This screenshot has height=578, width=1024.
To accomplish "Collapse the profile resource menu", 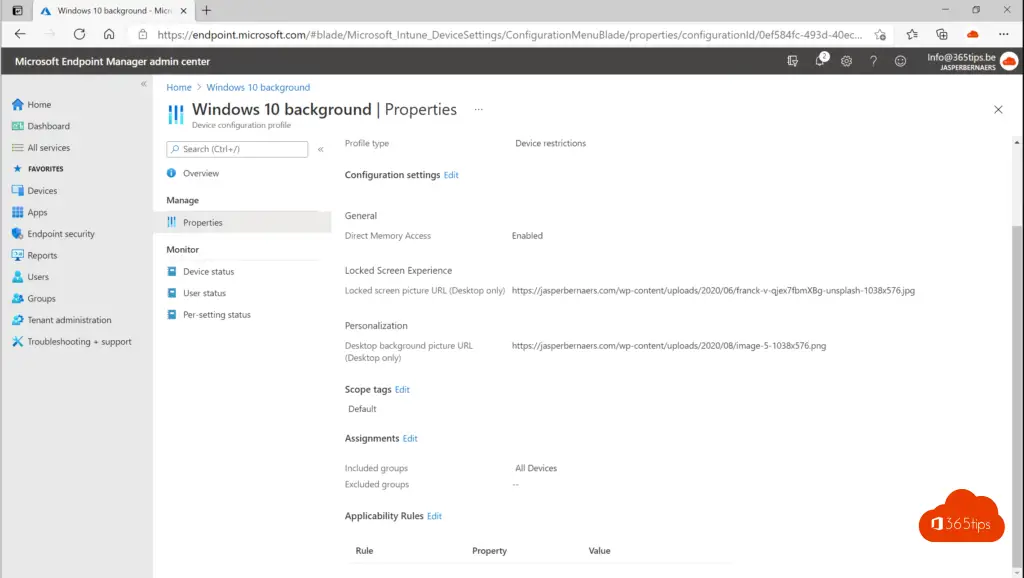I will (x=321, y=149).
